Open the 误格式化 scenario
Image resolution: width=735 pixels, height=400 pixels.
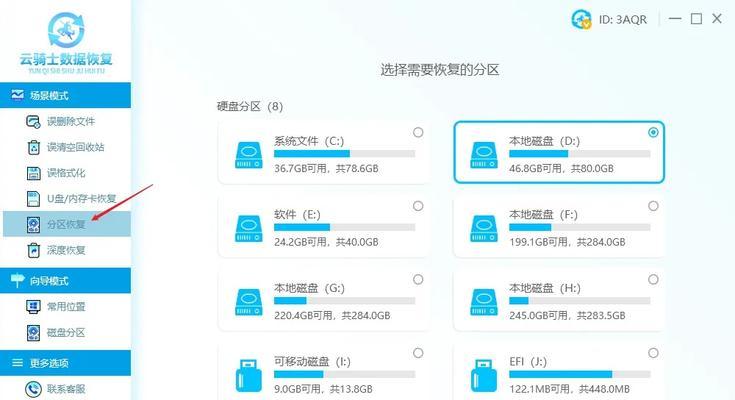click(66, 173)
